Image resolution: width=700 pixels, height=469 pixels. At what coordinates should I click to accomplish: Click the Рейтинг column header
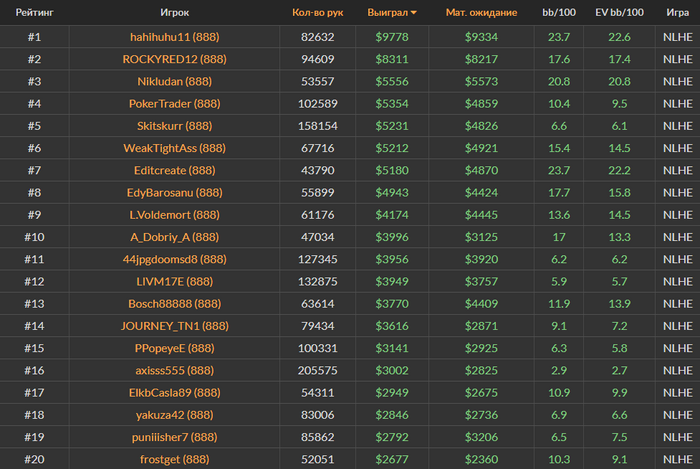(x=34, y=12)
